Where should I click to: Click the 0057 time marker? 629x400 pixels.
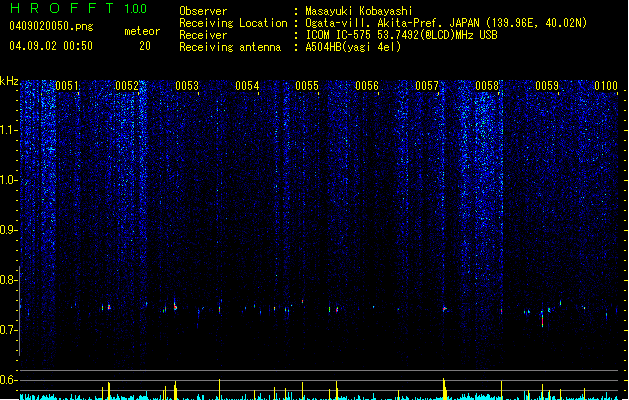(x=427, y=86)
